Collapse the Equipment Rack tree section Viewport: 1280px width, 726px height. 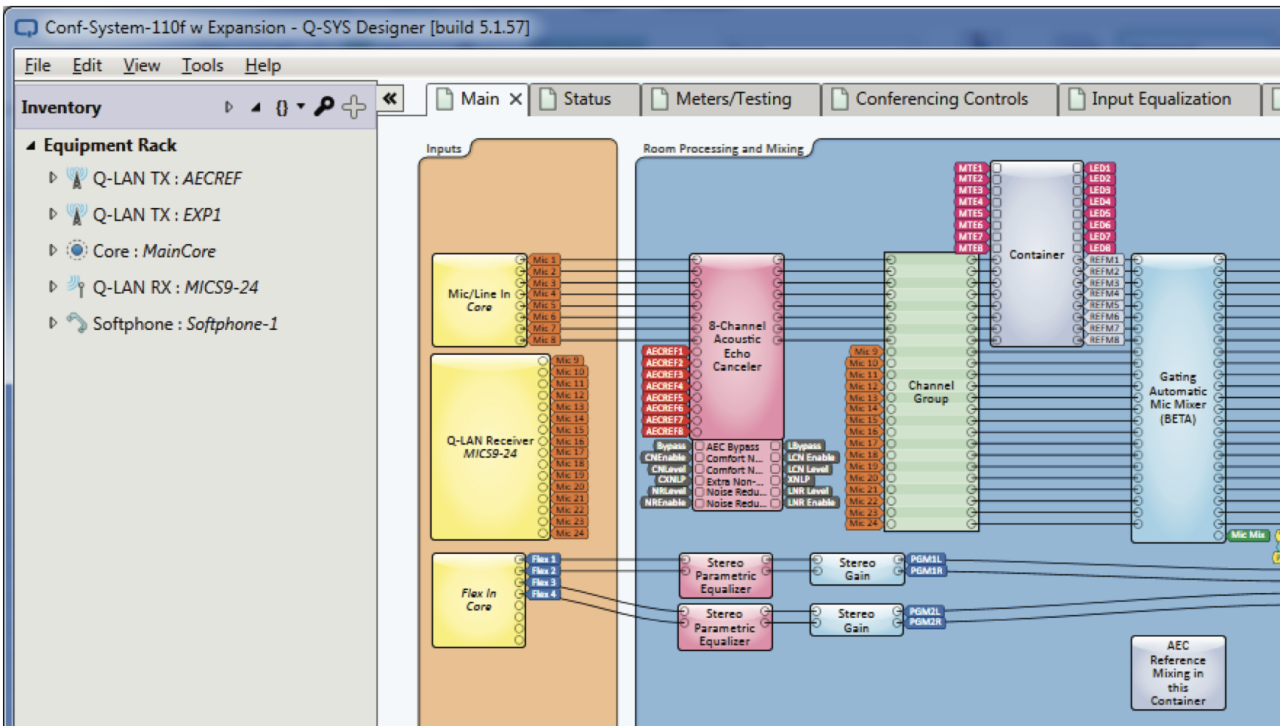(x=31, y=146)
